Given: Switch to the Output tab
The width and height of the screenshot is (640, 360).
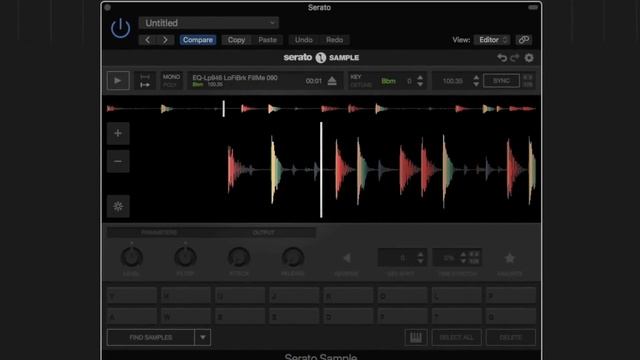Looking at the screenshot, I should pyautogui.click(x=263, y=233).
